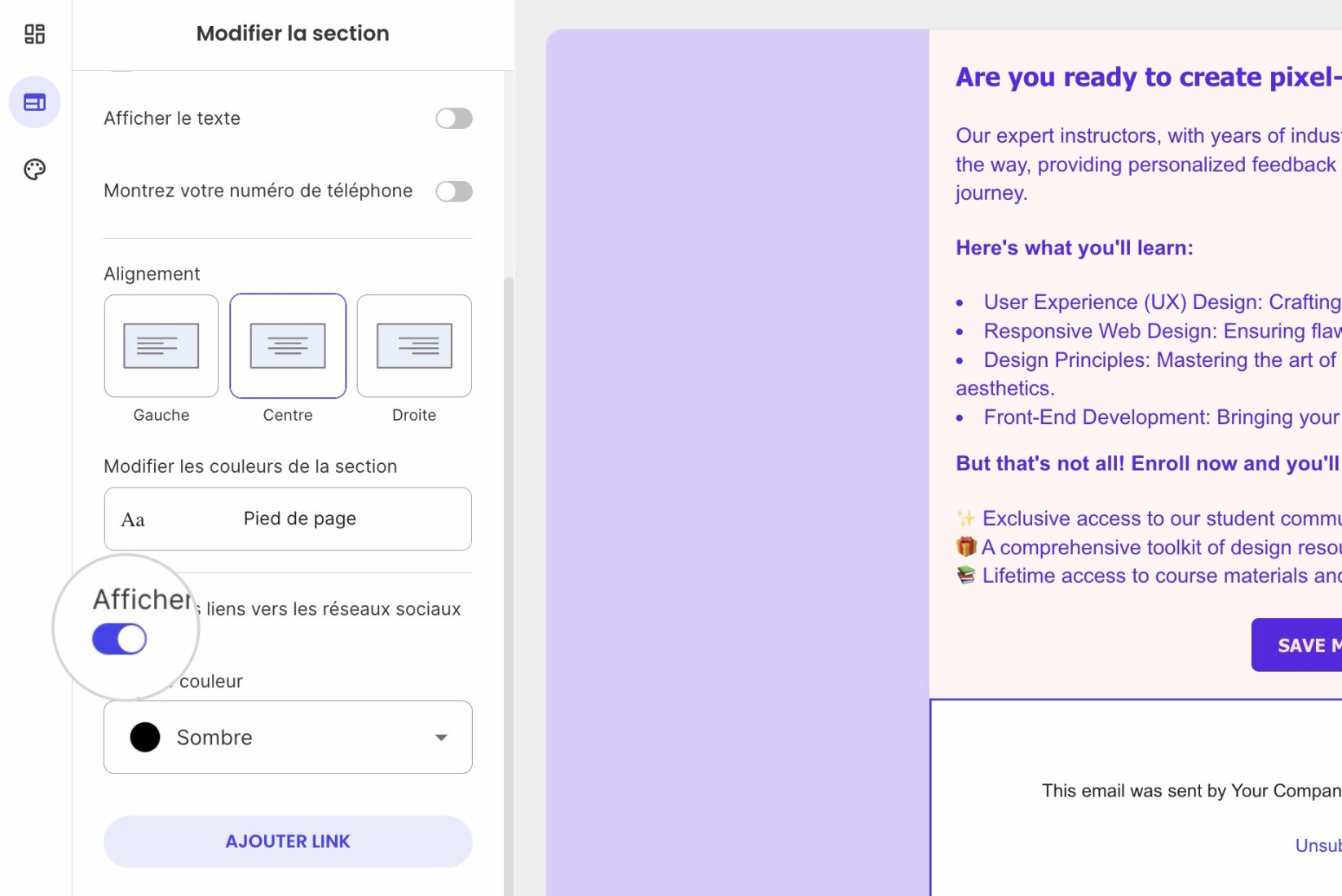Disable the social network links toggle
Screen dimensions: 1342x896
click(x=119, y=639)
